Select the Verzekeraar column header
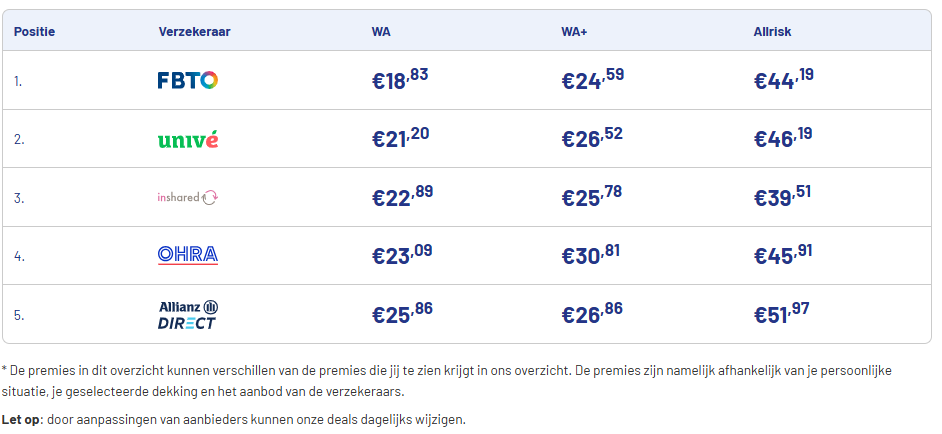The height and width of the screenshot is (434, 942). coord(194,31)
